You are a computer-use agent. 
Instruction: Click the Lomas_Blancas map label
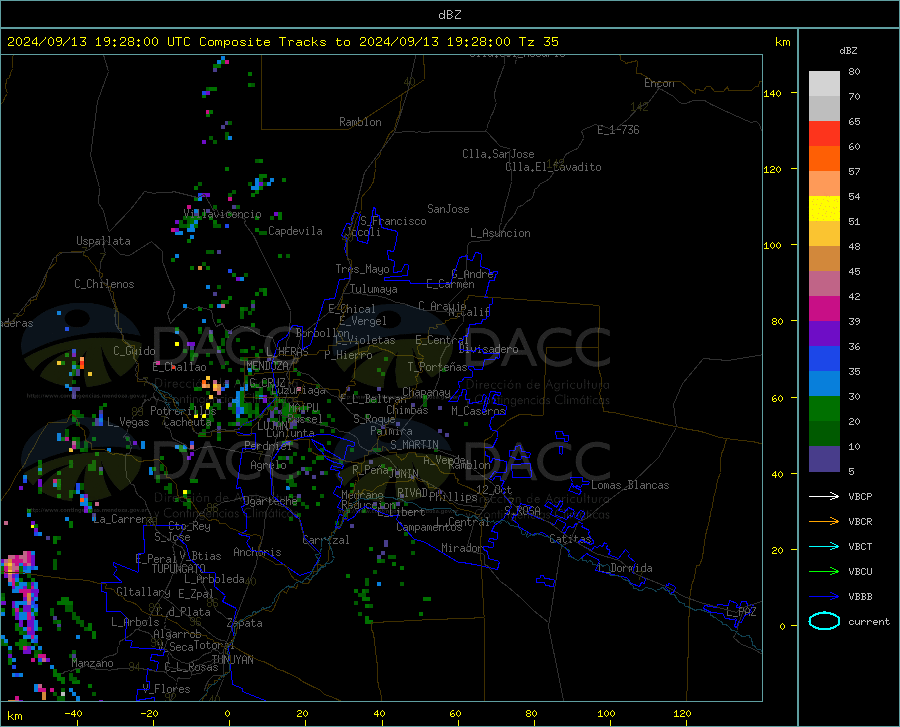coord(630,485)
